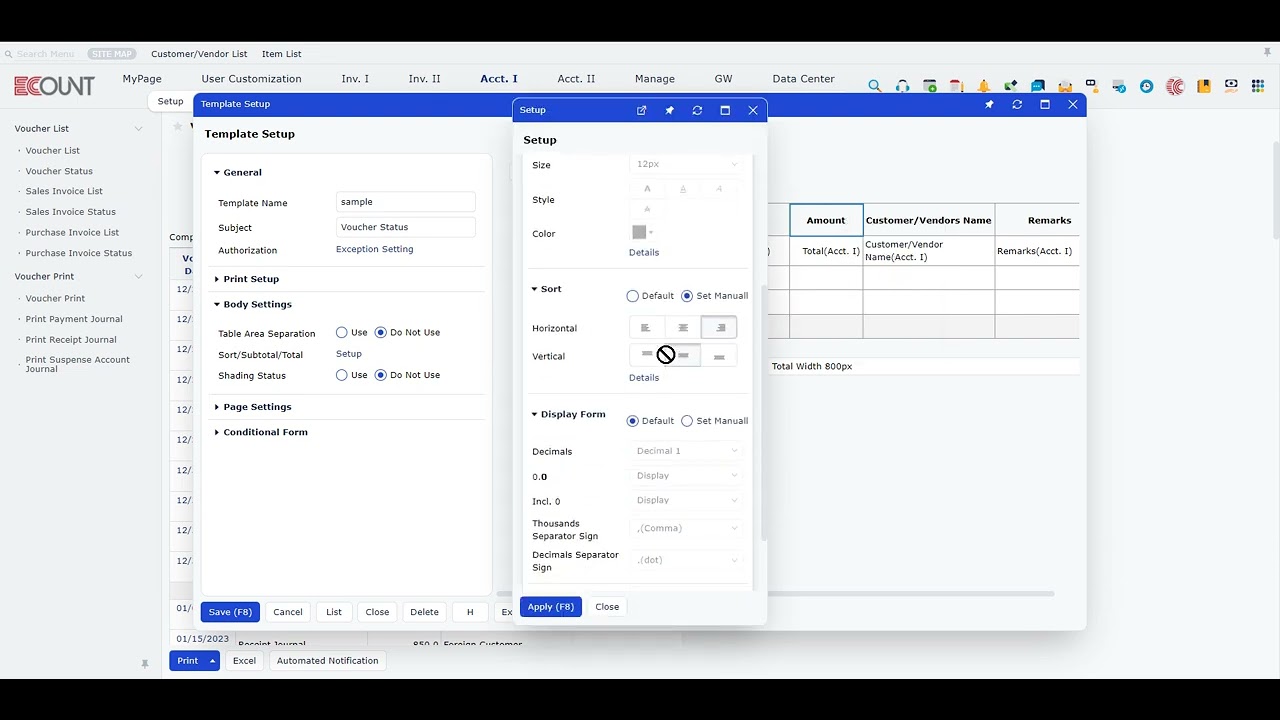This screenshot has height=720, width=1280.
Task: Switch to Customer/Vendor List tab
Action: [x=199, y=54]
